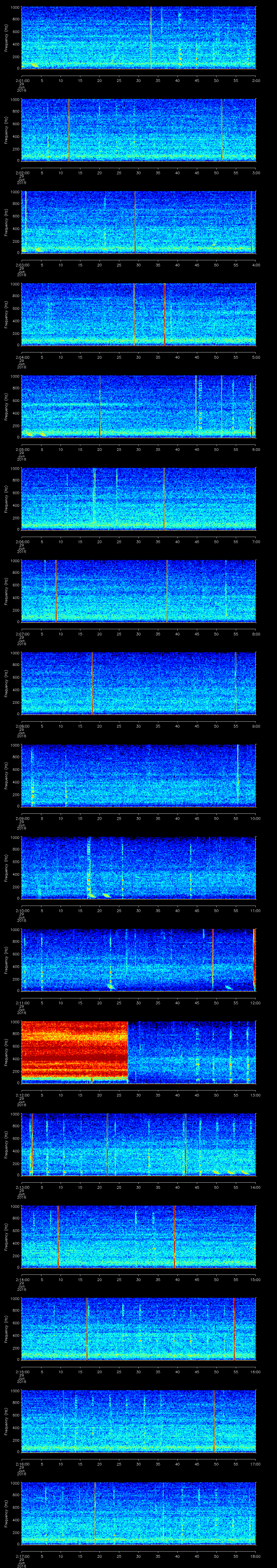This screenshot has width=277, height=1568.
Task: Click the red vertical spike at 29 seconds in the 2:03:00 panel
Action: point(135,222)
